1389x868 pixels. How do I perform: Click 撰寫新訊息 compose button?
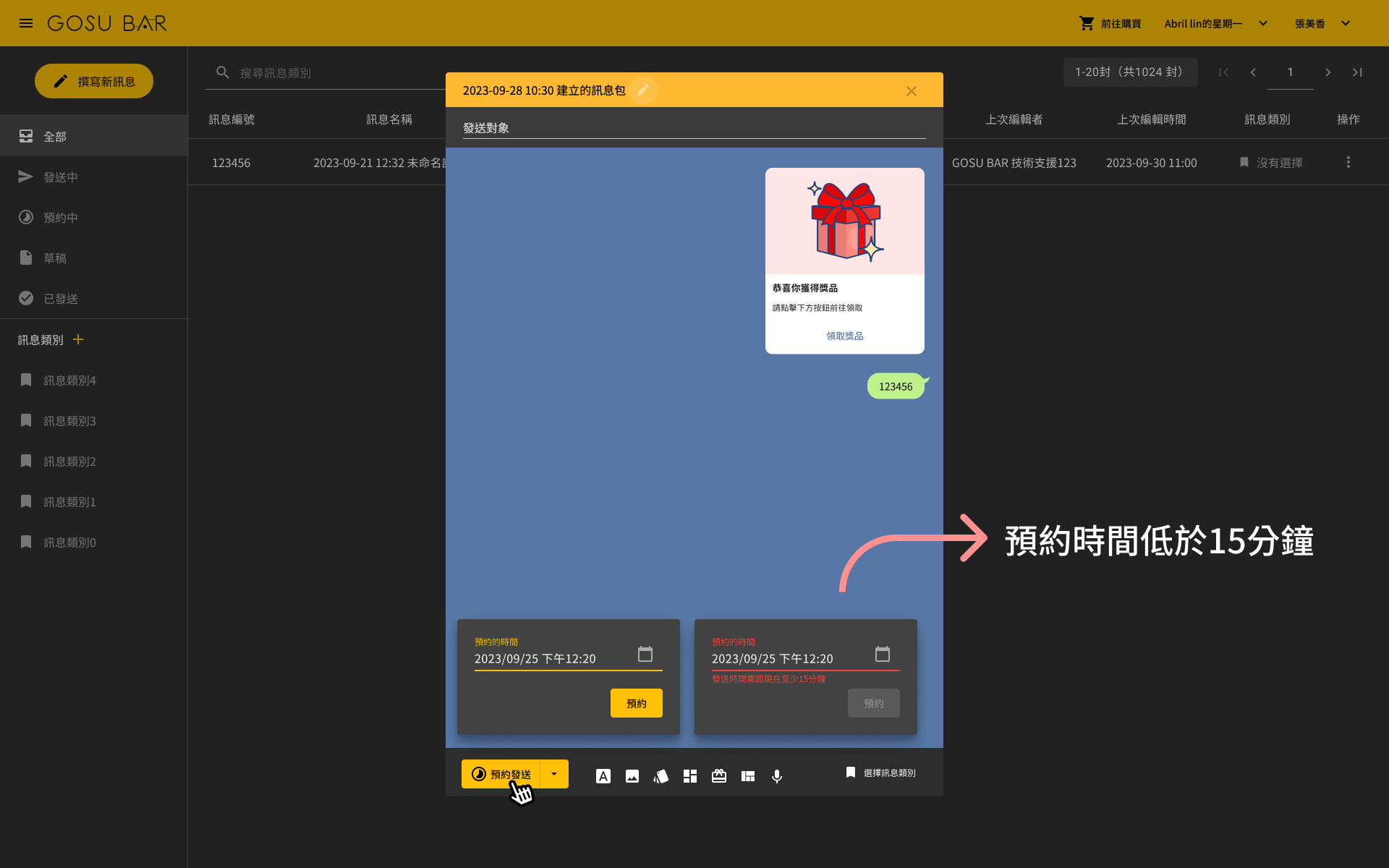click(x=94, y=81)
